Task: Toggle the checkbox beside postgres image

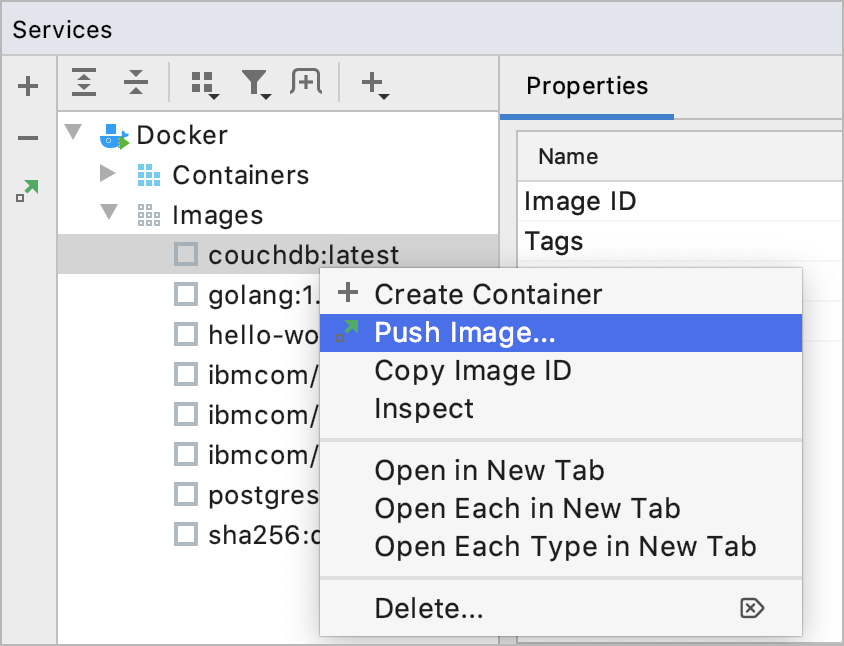Action: tap(186, 494)
